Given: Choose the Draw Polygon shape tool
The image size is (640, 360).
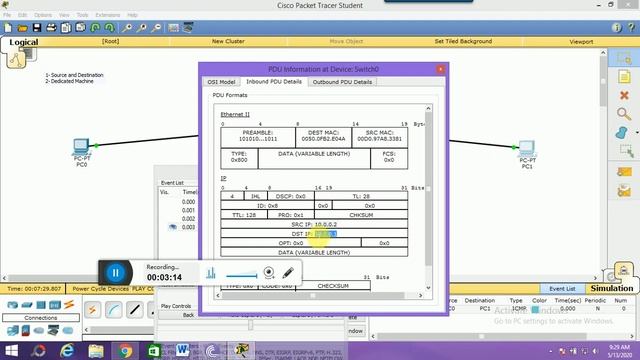Looking at the screenshot, I should pos(621,133).
